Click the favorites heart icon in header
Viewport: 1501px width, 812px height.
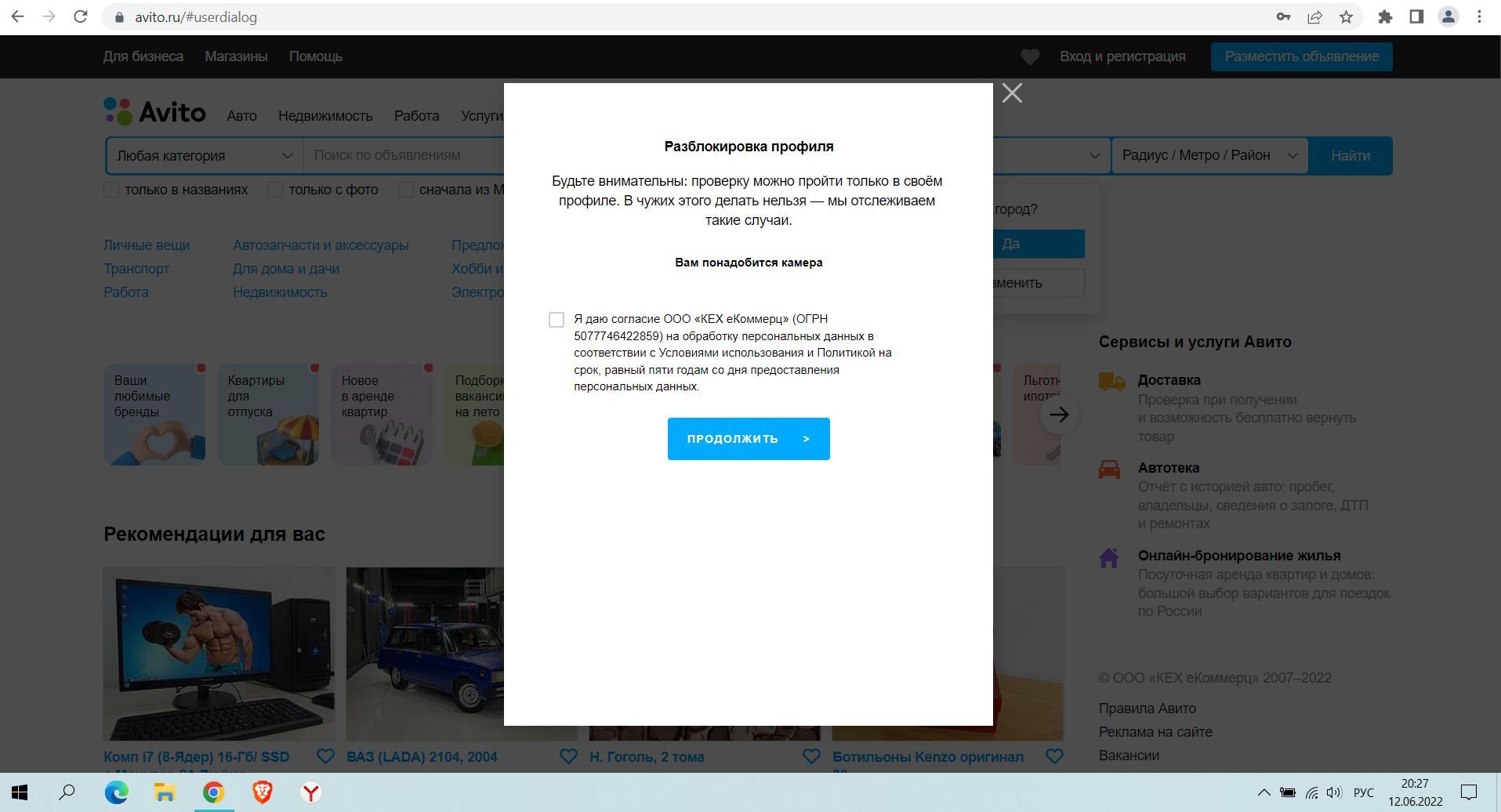pyautogui.click(x=1030, y=56)
